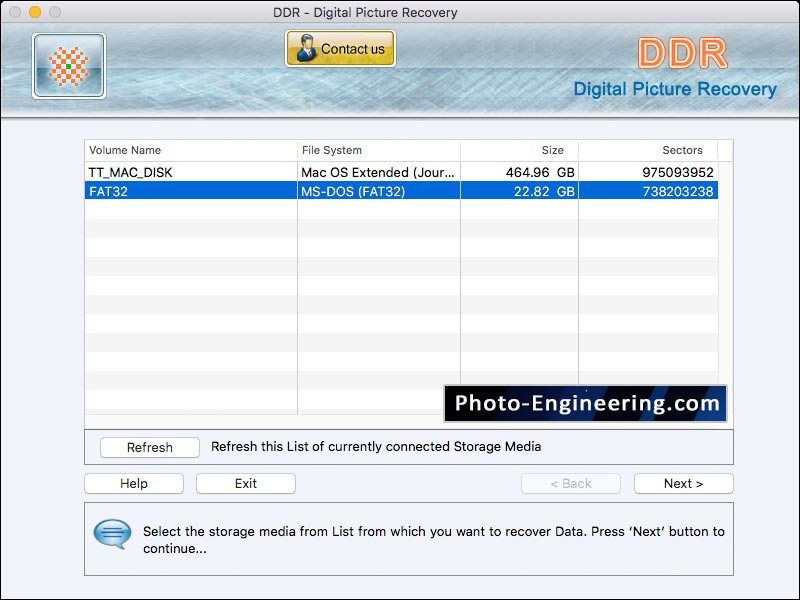Click the Photo-Engineering.com watermark
The image size is (800, 600).
click(585, 404)
